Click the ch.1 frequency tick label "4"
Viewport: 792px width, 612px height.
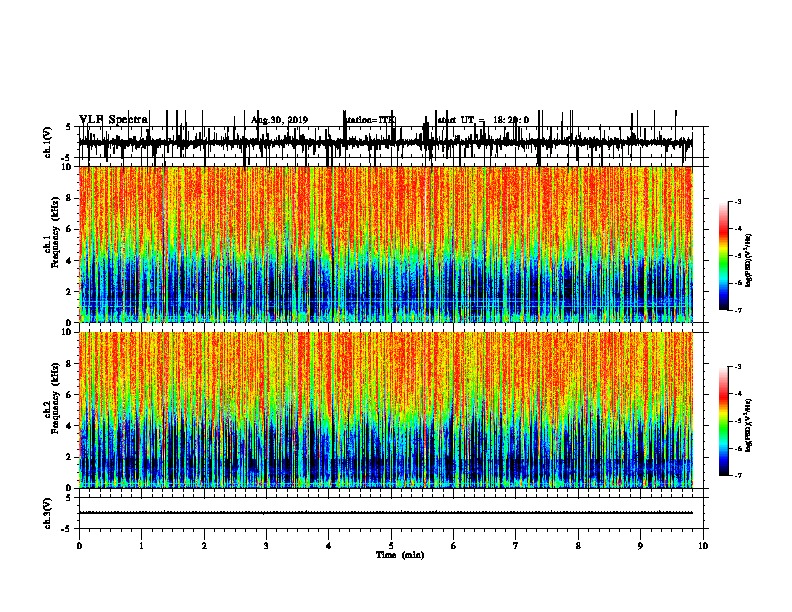[70, 261]
